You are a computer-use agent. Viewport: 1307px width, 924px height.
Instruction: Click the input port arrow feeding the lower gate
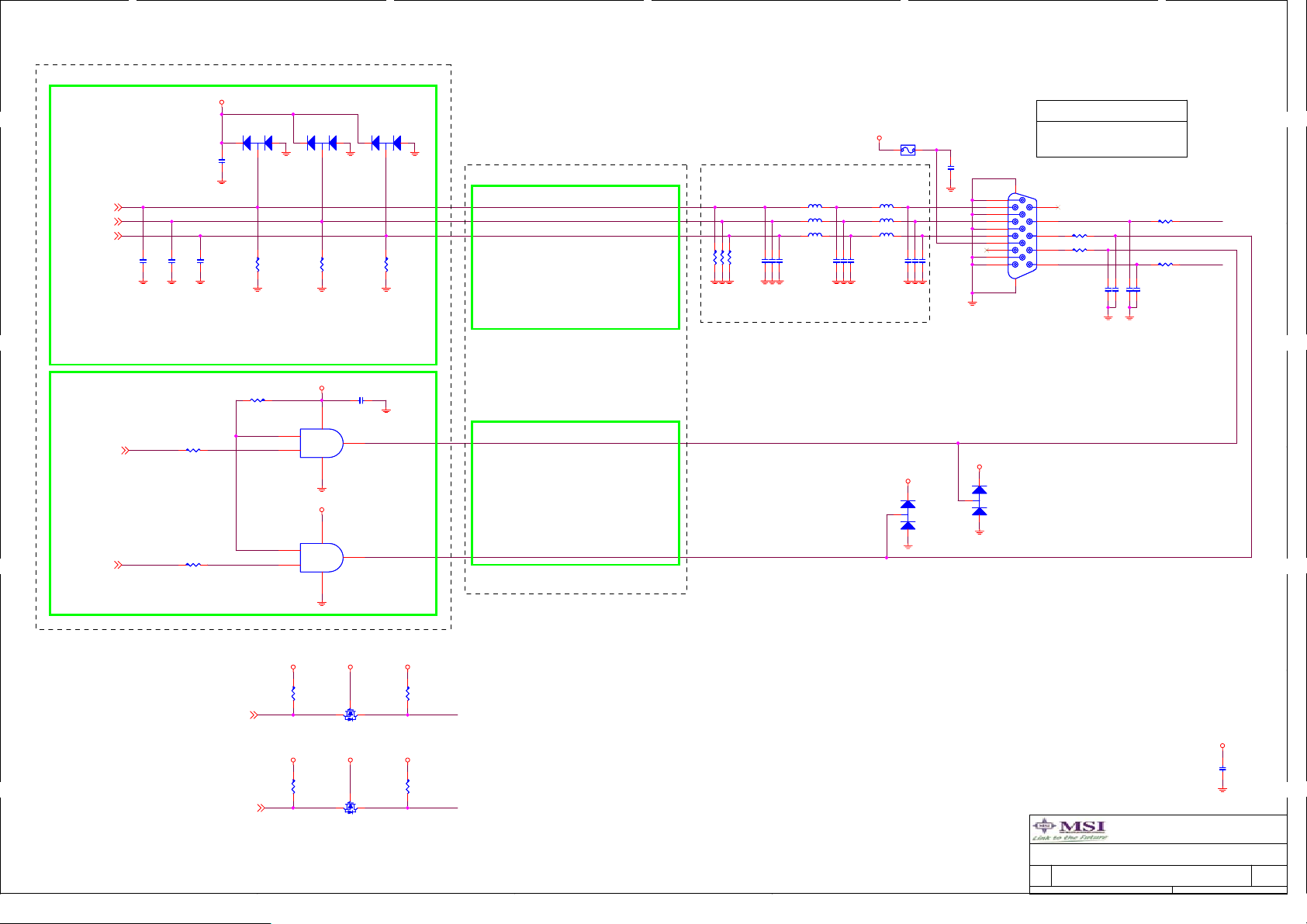click(x=118, y=565)
